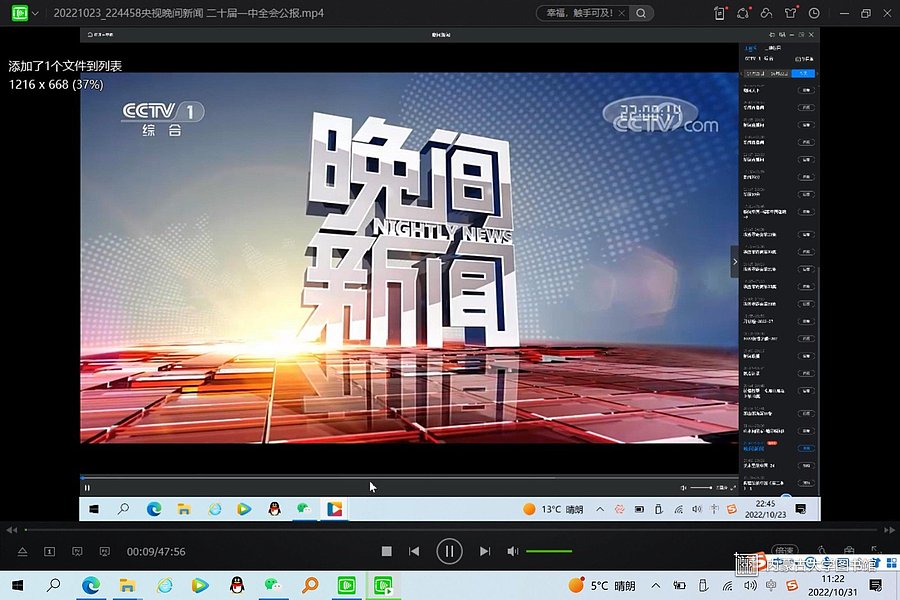This screenshot has height=600, width=900.
Task: Click the playing 晚间新闻 video frame
Action: 409,258
